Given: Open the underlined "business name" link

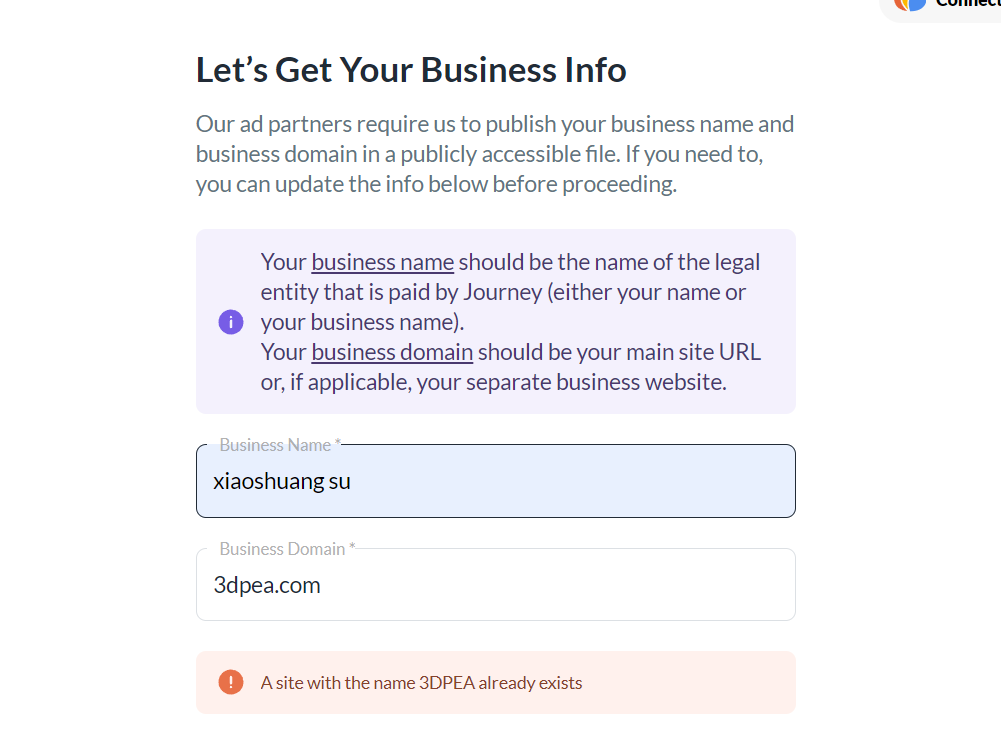Looking at the screenshot, I should [x=382, y=262].
